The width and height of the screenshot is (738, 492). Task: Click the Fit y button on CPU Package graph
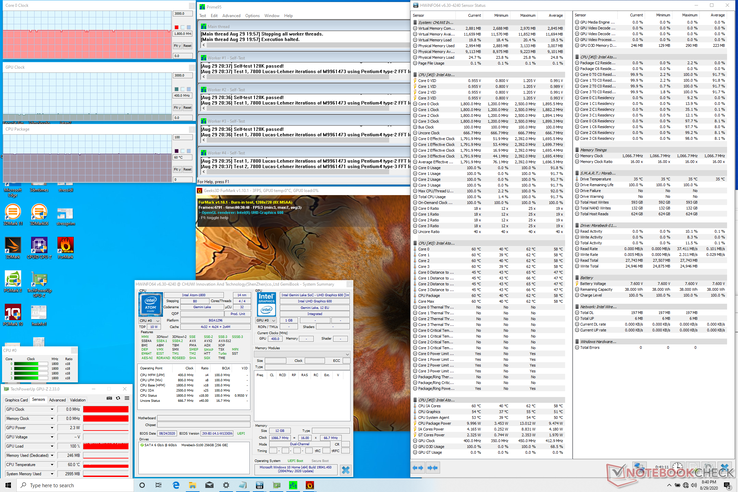click(176, 169)
